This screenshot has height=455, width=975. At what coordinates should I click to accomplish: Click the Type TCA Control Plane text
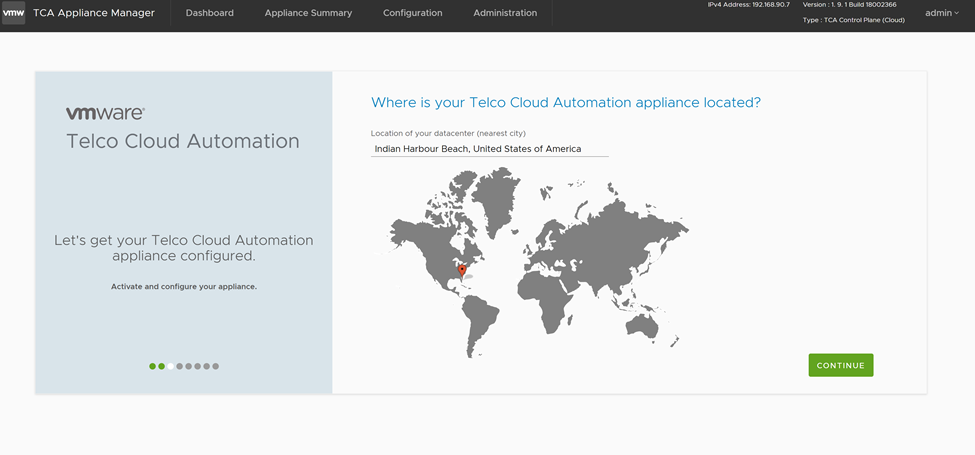coord(854,20)
